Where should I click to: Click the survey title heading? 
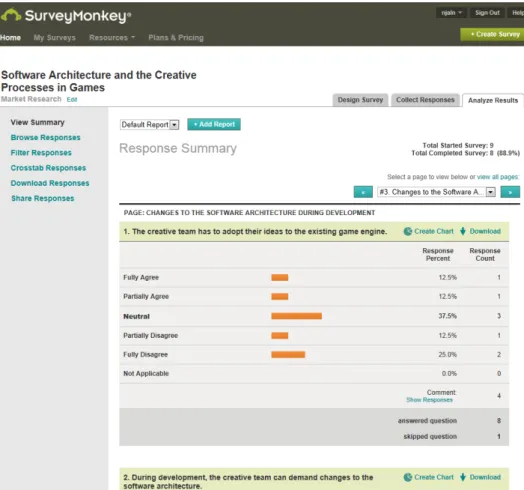click(x=99, y=81)
